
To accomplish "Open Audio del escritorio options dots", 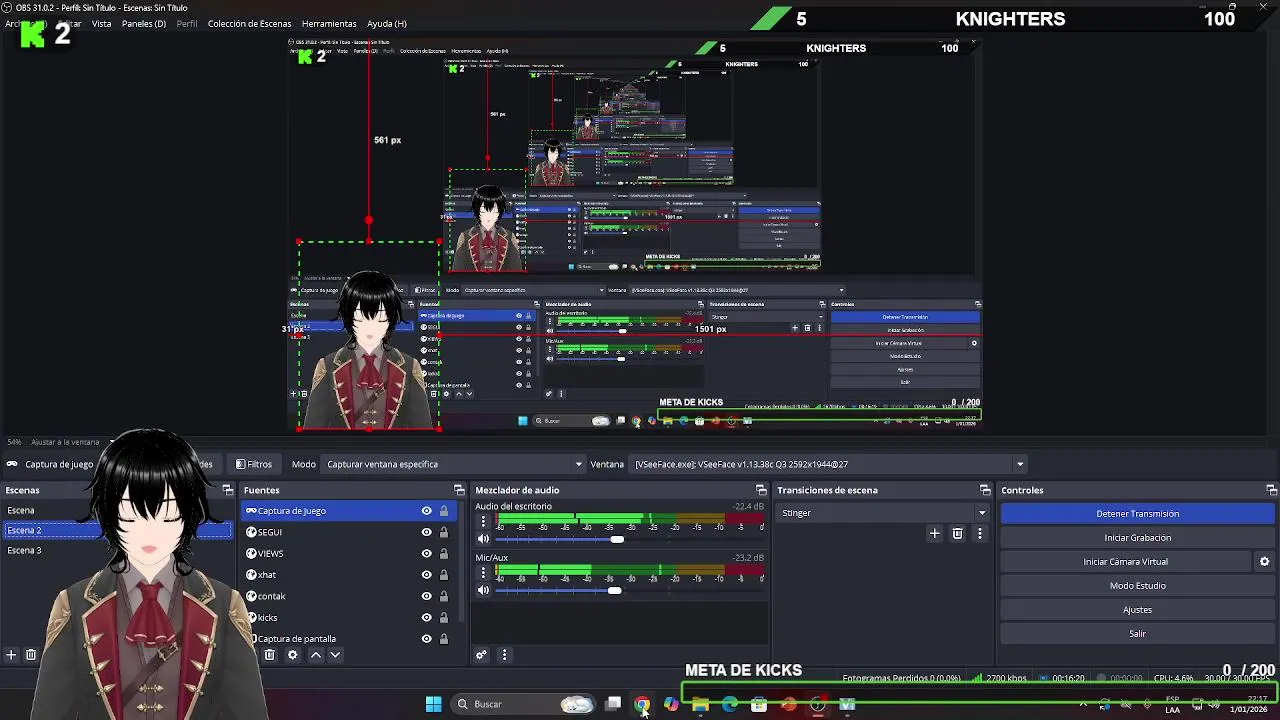I will pos(483,522).
